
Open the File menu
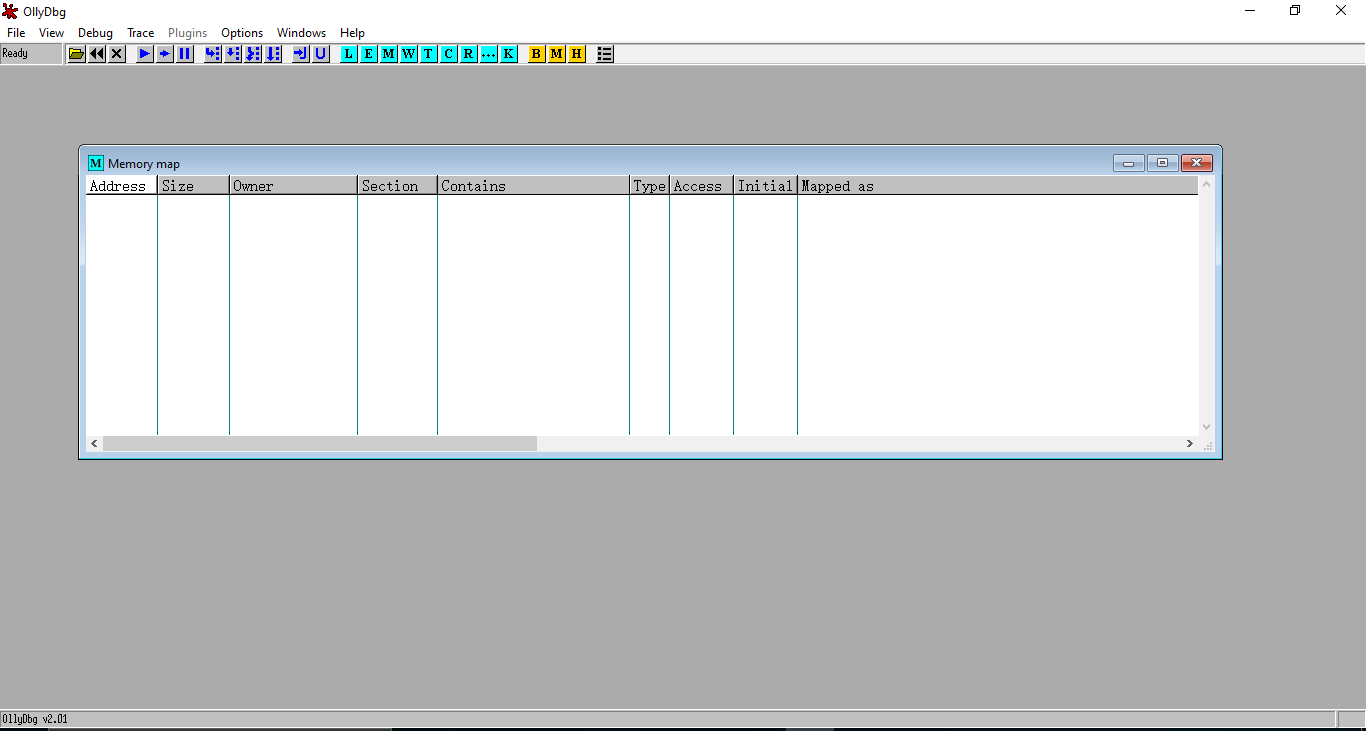(16, 33)
